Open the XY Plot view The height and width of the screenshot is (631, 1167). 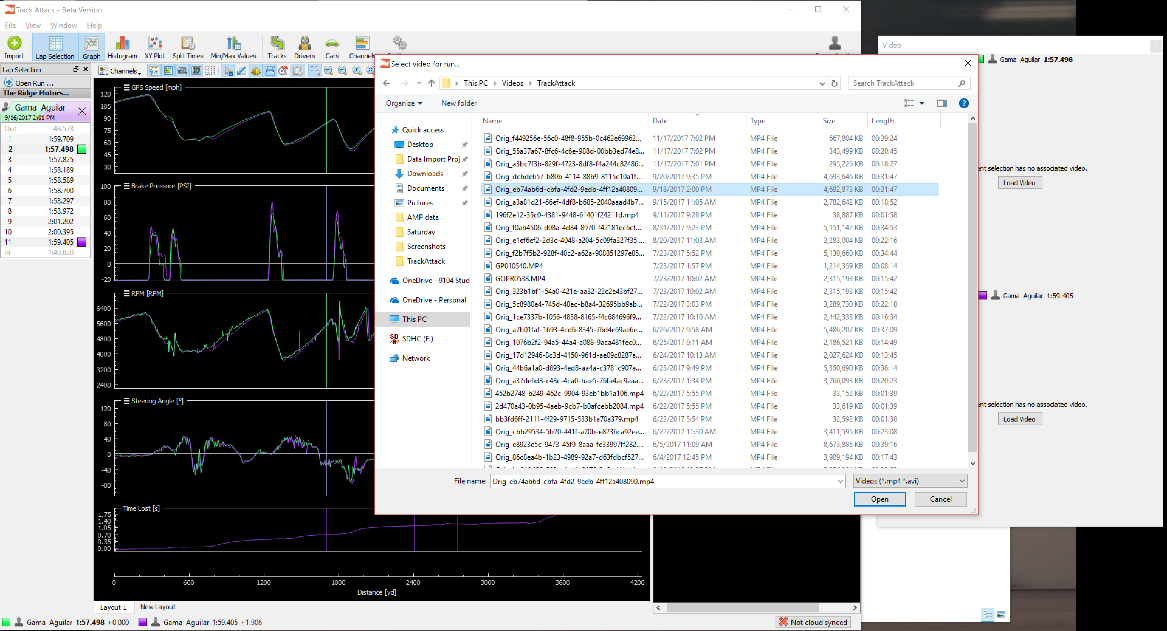(x=154, y=47)
